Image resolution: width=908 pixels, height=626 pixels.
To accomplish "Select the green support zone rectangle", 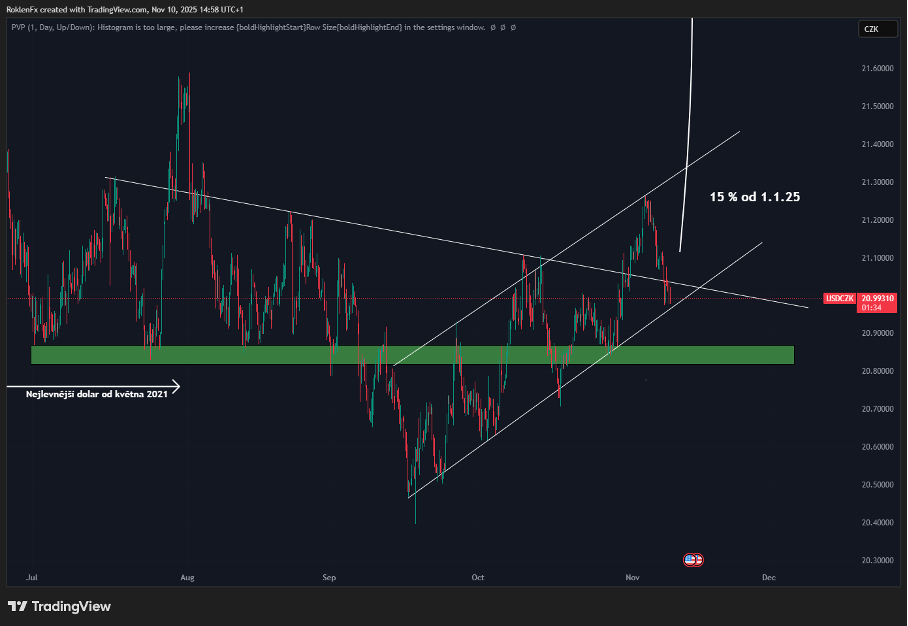I will pos(412,355).
